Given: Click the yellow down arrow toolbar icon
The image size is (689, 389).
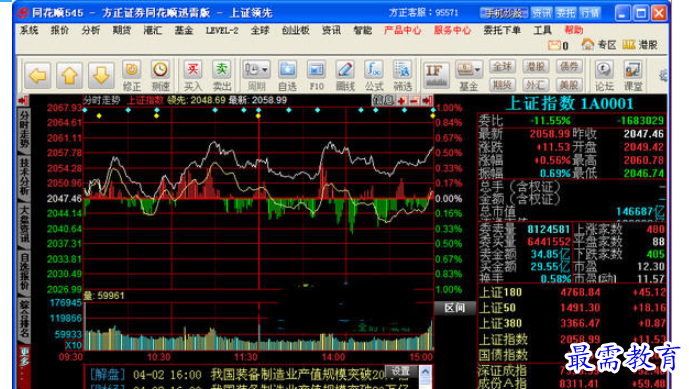Looking at the screenshot, I should [x=101, y=76].
